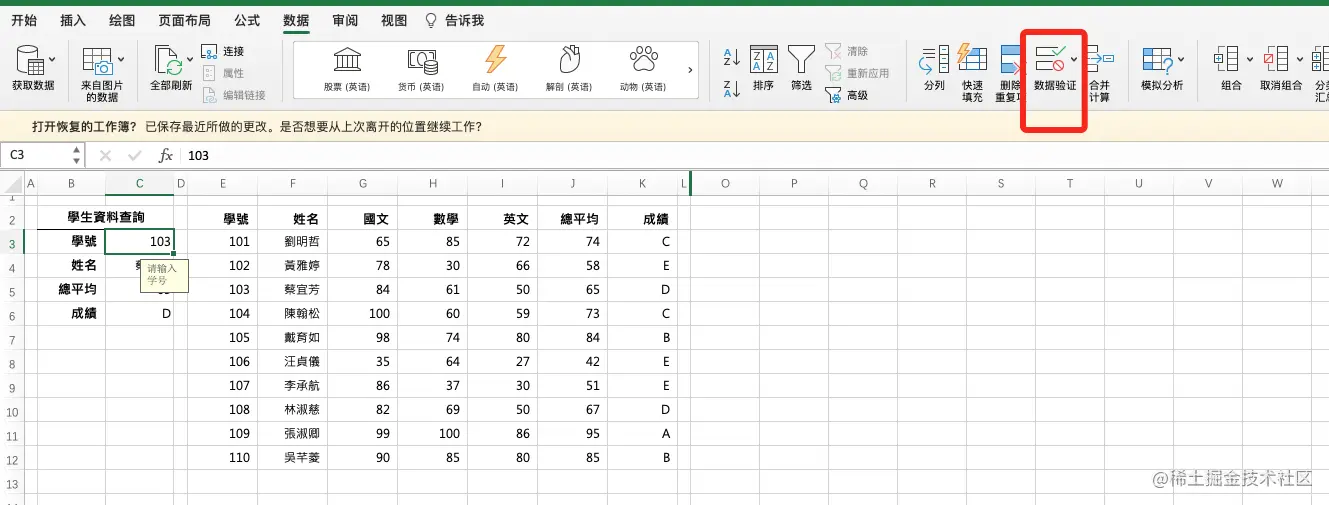Viewport: 1329px width, 505px height.
Task: Switch to the 公式 tab
Action: click(x=247, y=21)
